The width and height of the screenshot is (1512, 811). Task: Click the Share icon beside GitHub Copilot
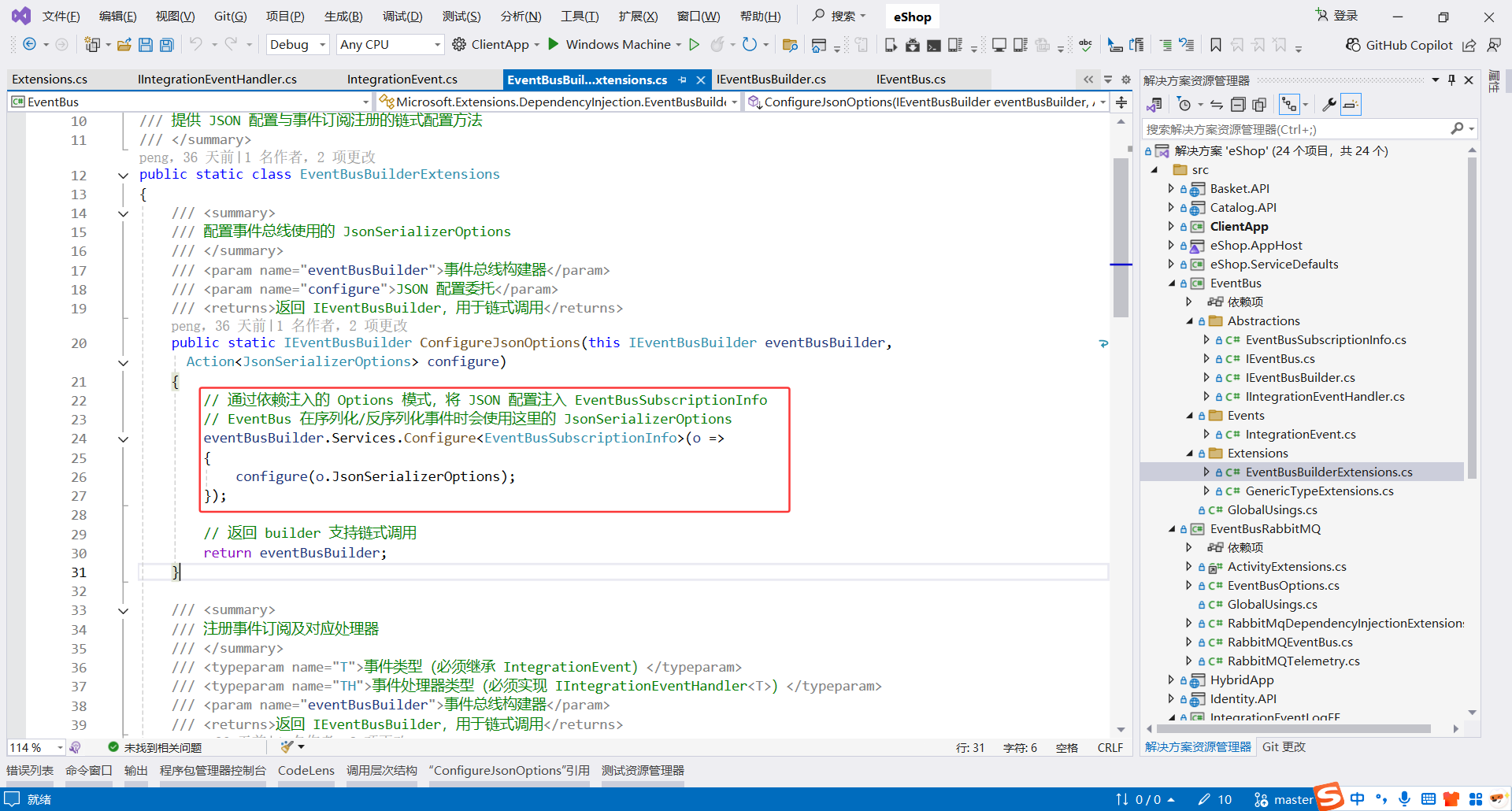[x=1469, y=45]
